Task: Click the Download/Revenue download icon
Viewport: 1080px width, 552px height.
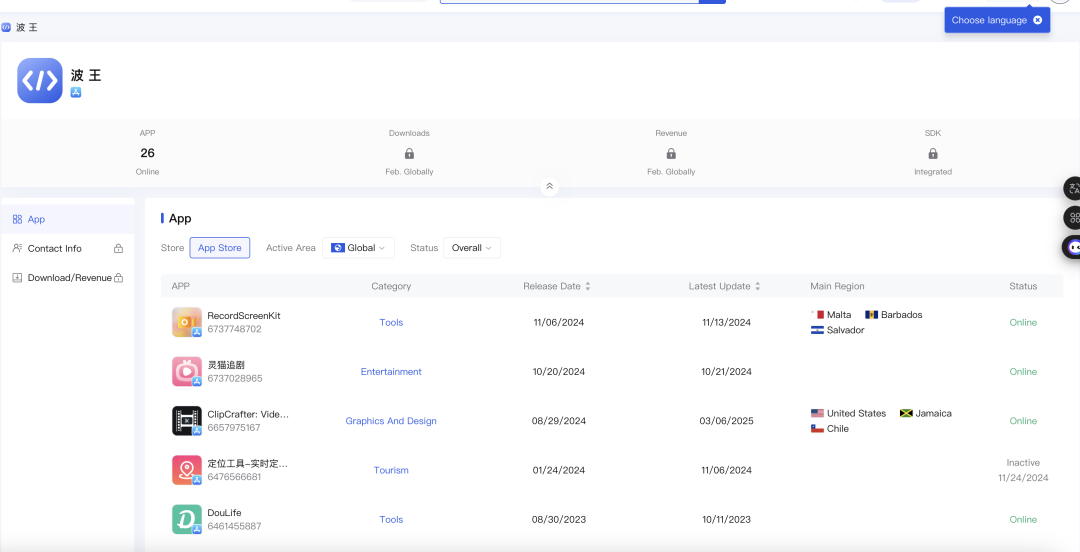Action: pos(17,278)
